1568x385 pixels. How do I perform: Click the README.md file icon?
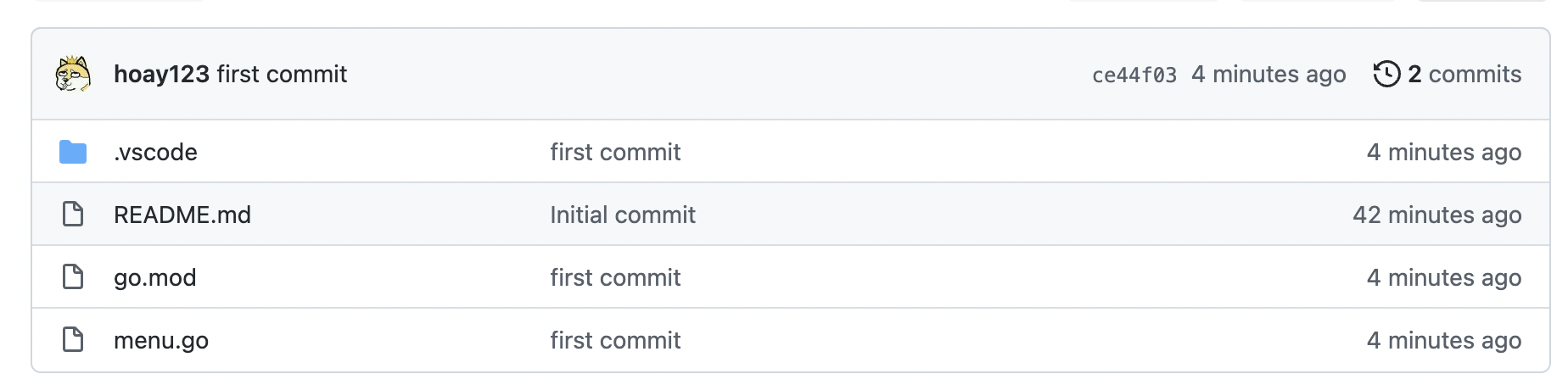(x=73, y=215)
